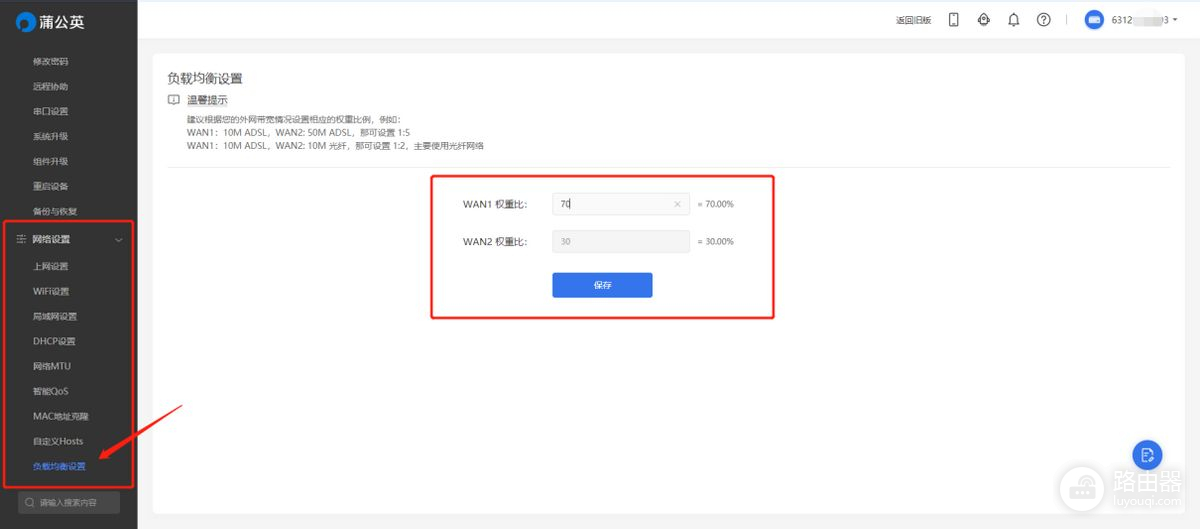Click 返回旧版 link
1200x529 pixels.
tap(914, 20)
